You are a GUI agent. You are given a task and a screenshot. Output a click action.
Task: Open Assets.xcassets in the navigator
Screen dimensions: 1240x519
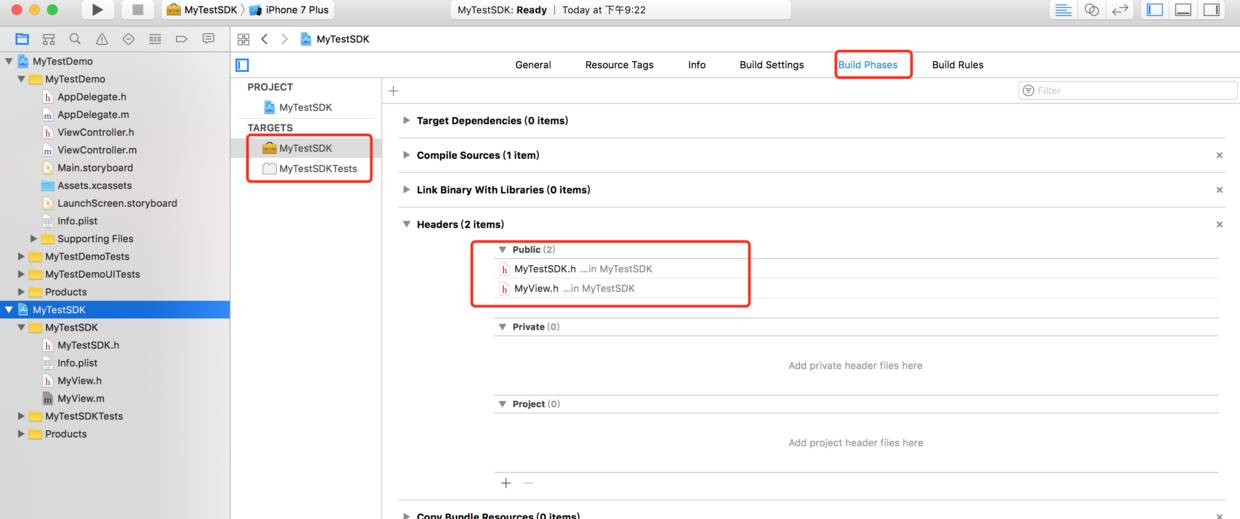tap(94, 186)
